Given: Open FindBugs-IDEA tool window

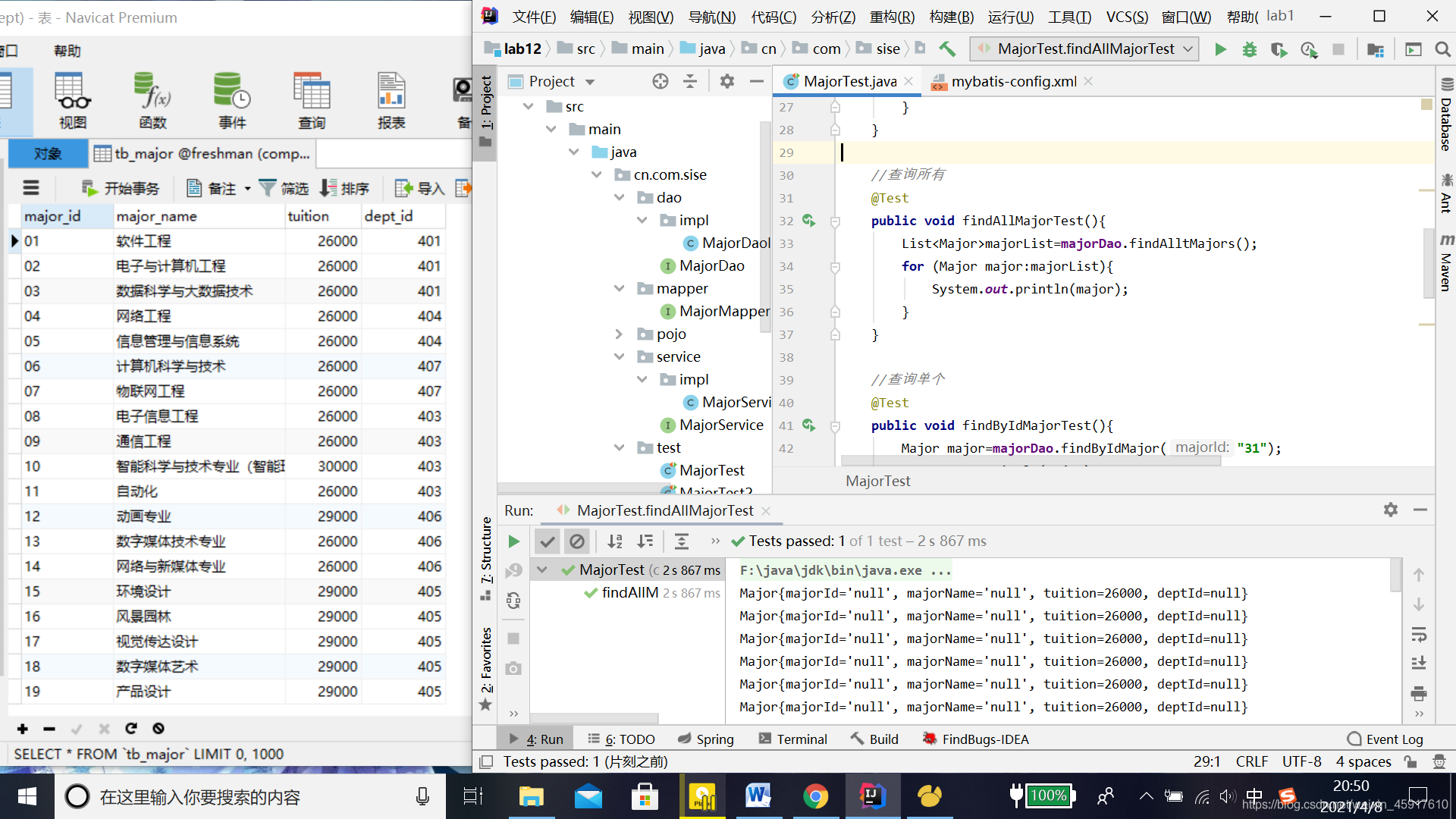Looking at the screenshot, I should (x=976, y=739).
